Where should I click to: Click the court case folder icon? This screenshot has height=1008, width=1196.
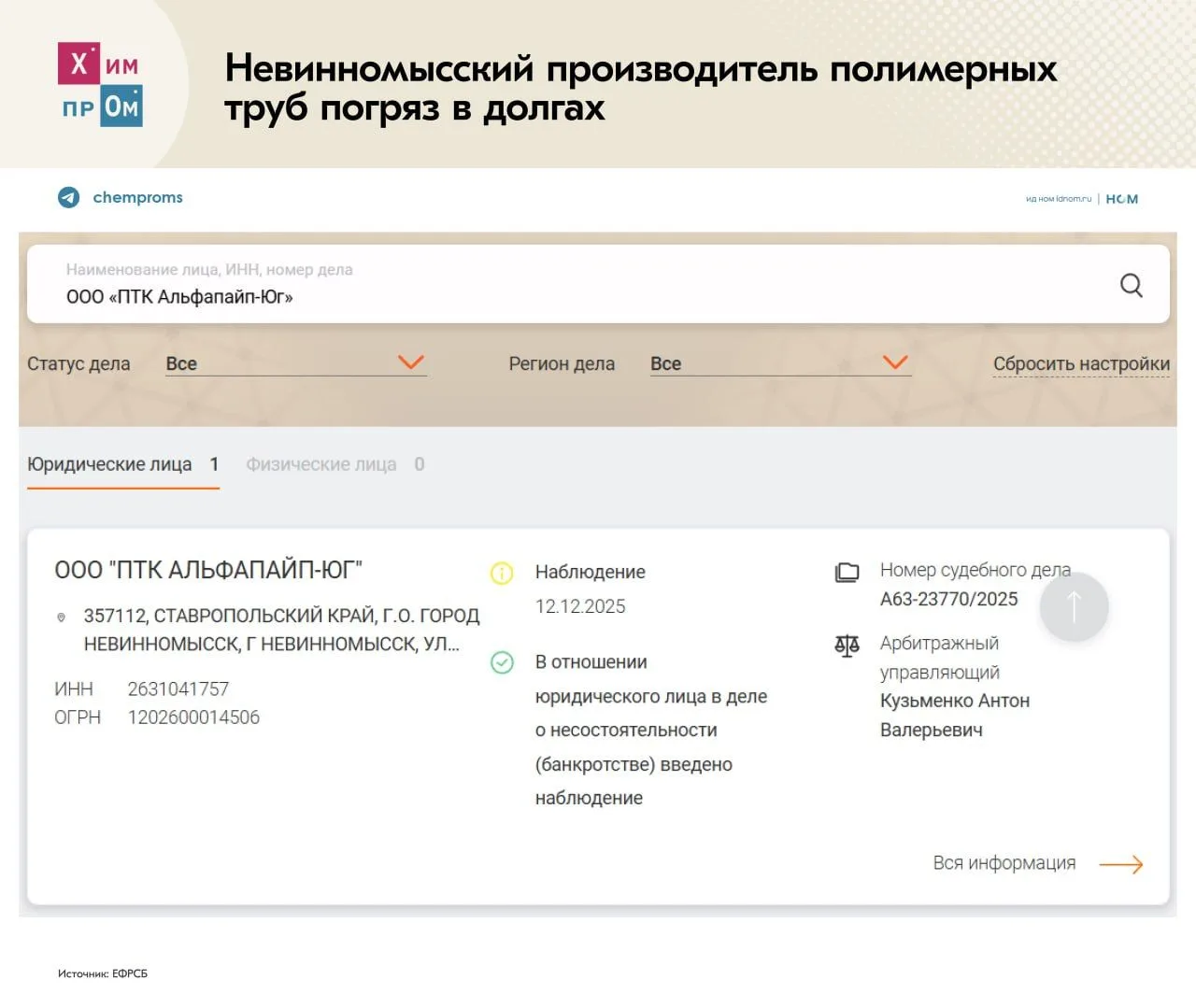point(847,572)
